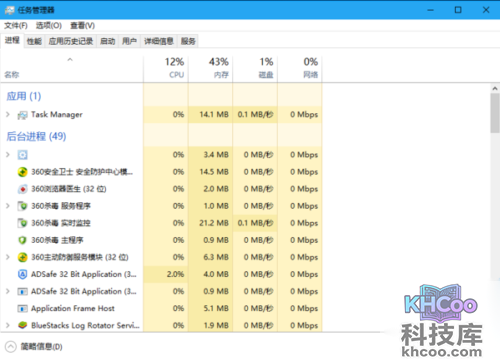500x361 pixels.
Task: Open the 文件(F) menu
Action: [x=16, y=25]
